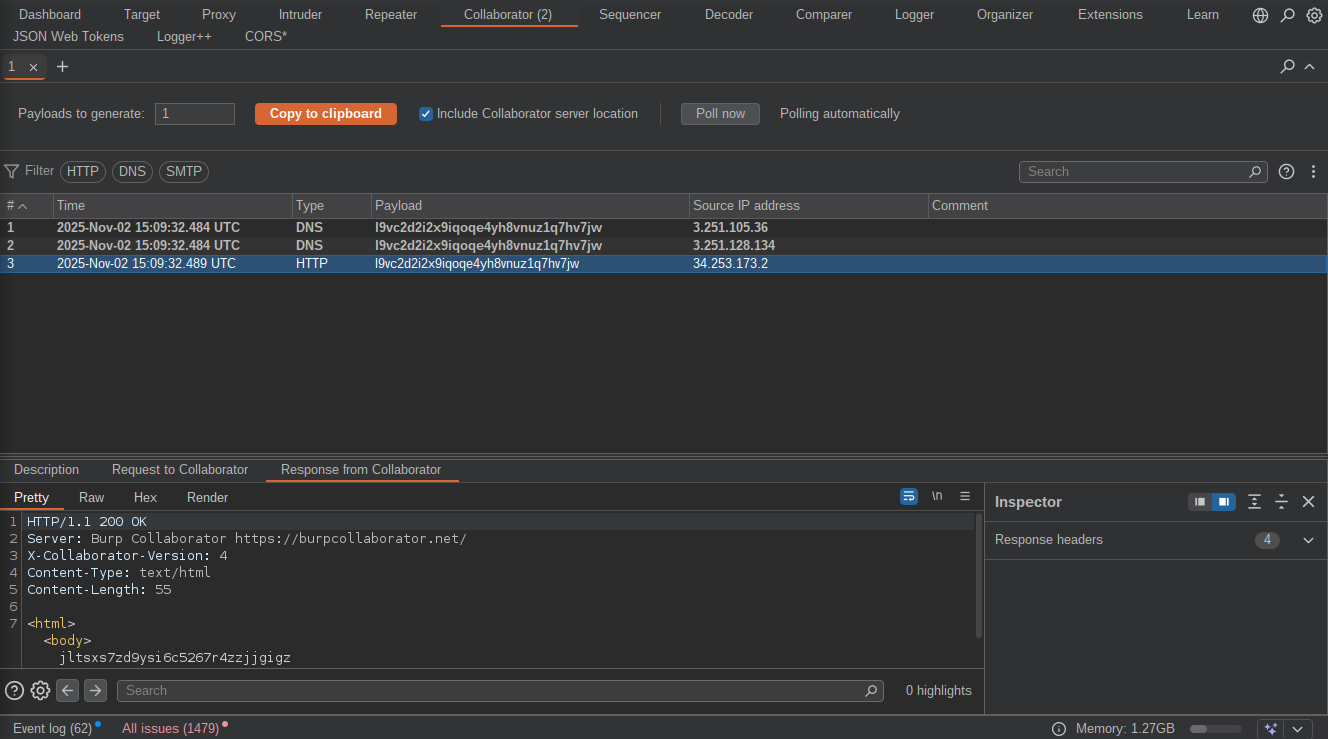This screenshot has height=739, width=1328.
Task: Show non-printable characters with \n icon
Action: click(x=937, y=496)
